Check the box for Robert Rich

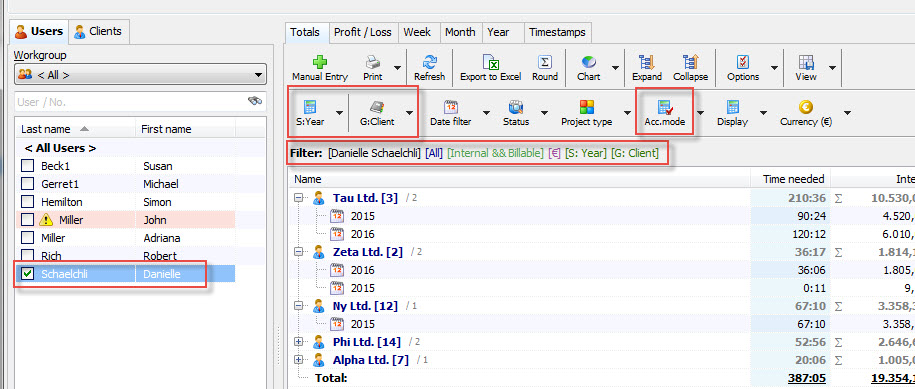[27, 255]
